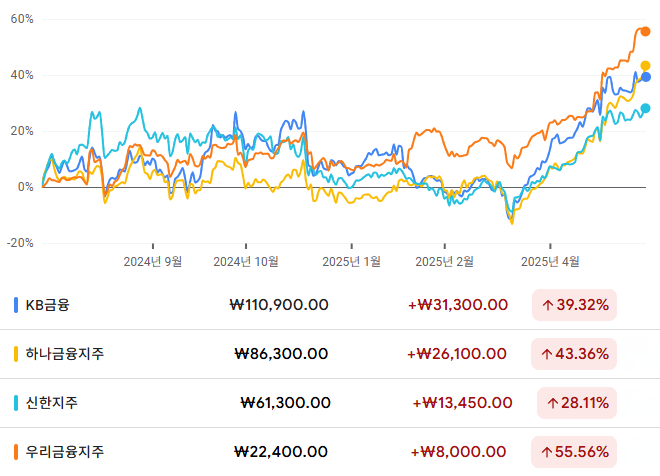Click the yellow color bar beside 하나금융지주
The width and height of the screenshot is (660, 476).
point(15,353)
